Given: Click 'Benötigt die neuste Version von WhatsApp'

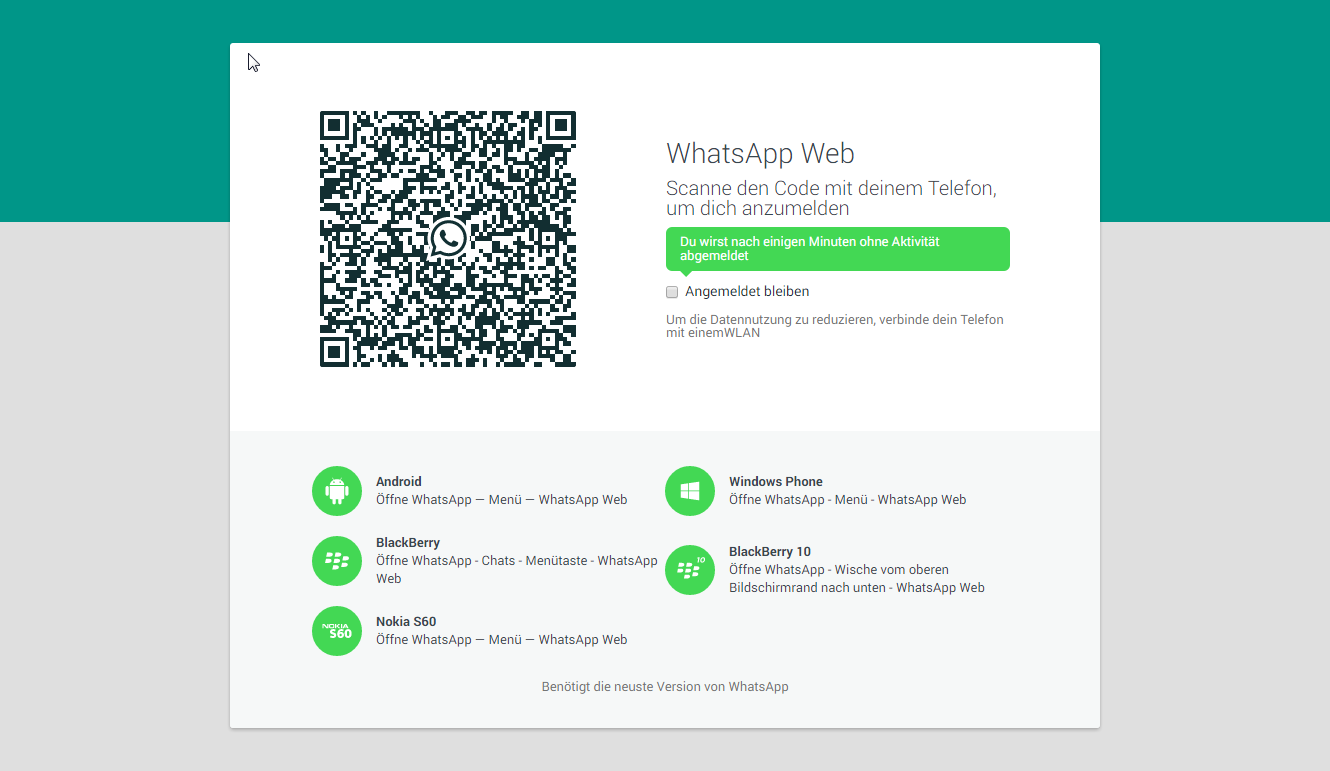Looking at the screenshot, I should coord(665,687).
